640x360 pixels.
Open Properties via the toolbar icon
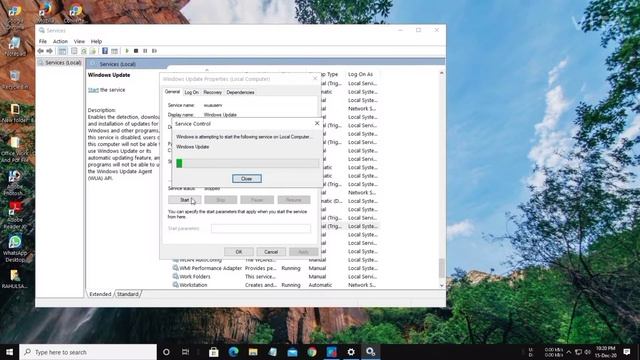click(74, 51)
